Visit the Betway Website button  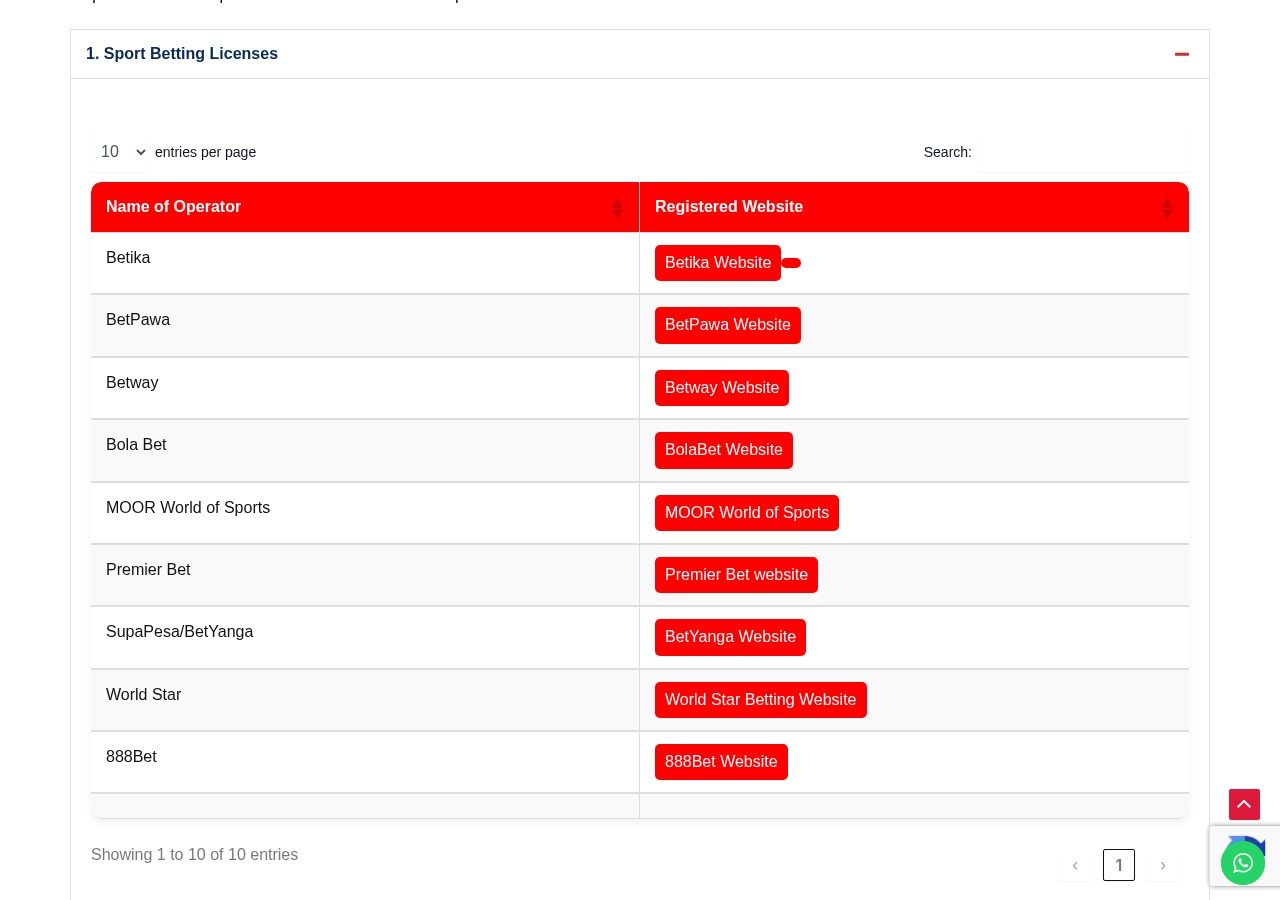point(722,388)
